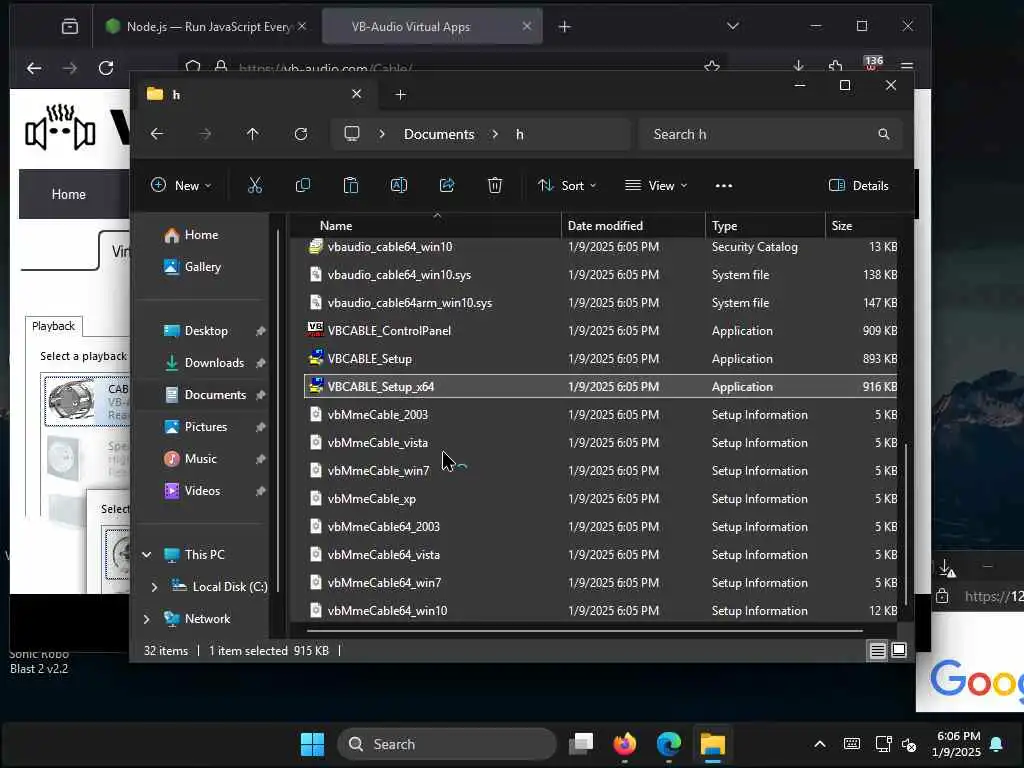Viewport: 1024px width, 768px height.
Task: Refresh the File Explorer folder view
Action: [x=301, y=134]
